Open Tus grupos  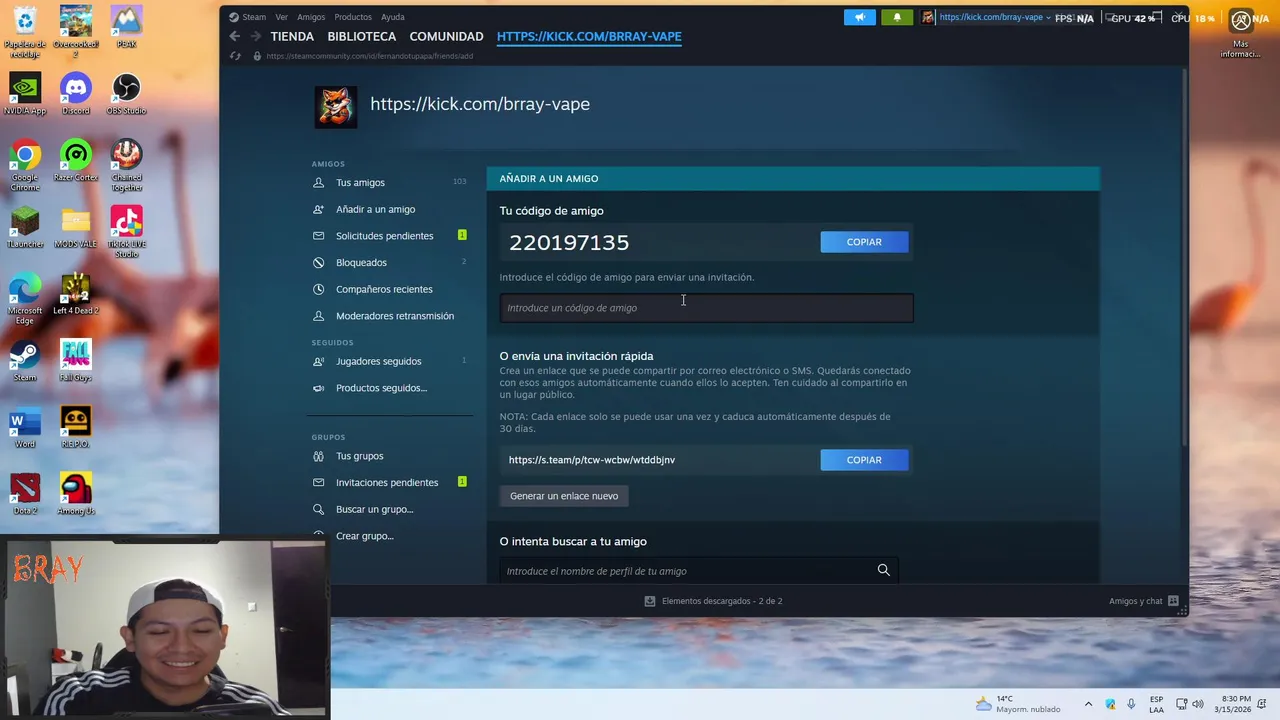[x=359, y=456]
